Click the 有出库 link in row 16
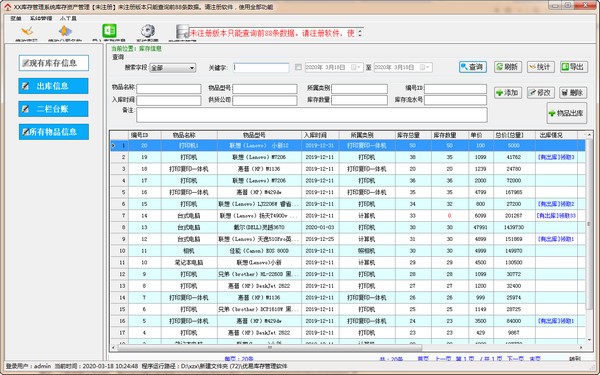The height and width of the screenshot is (375, 600). (x=556, y=321)
